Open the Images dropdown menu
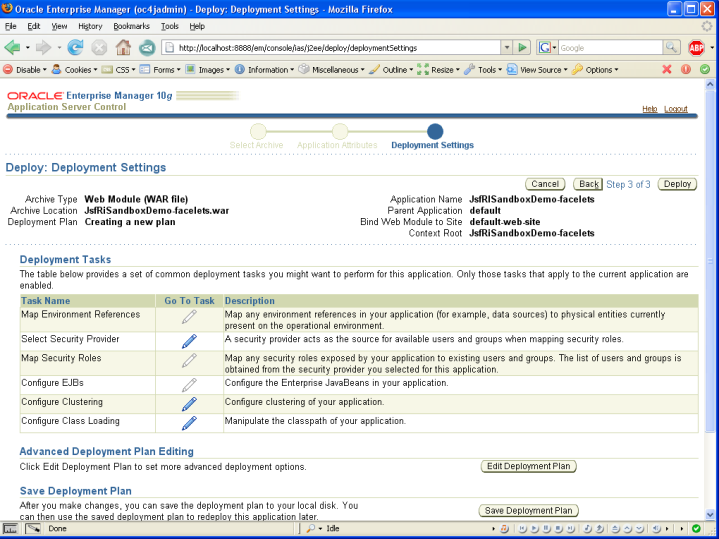719x539 pixels. [208, 69]
